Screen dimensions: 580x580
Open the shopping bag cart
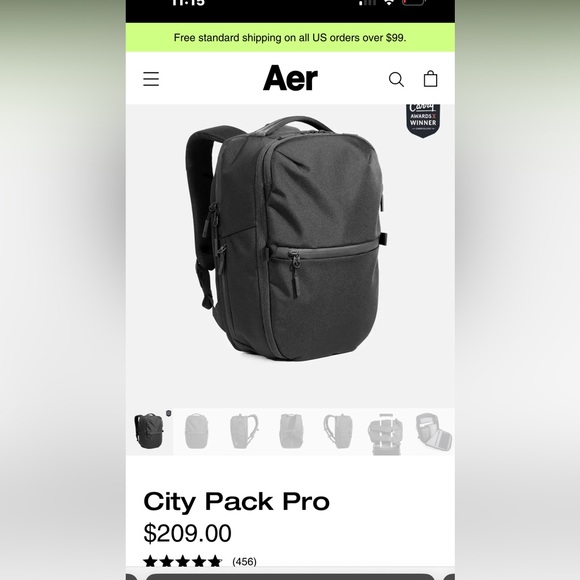pyautogui.click(x=430, y=78)
